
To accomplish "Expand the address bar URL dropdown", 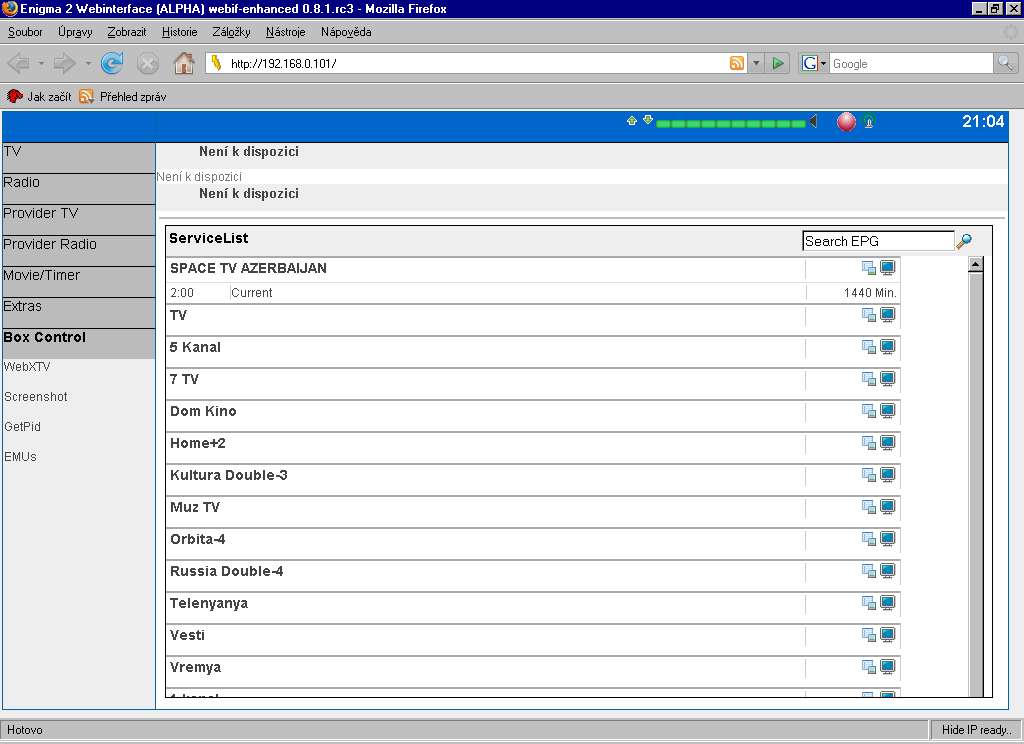I will coord(756,63).
